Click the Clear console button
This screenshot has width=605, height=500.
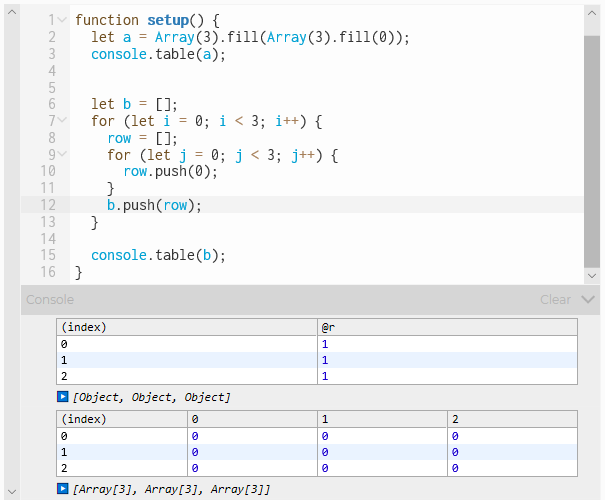pos(555,299)
